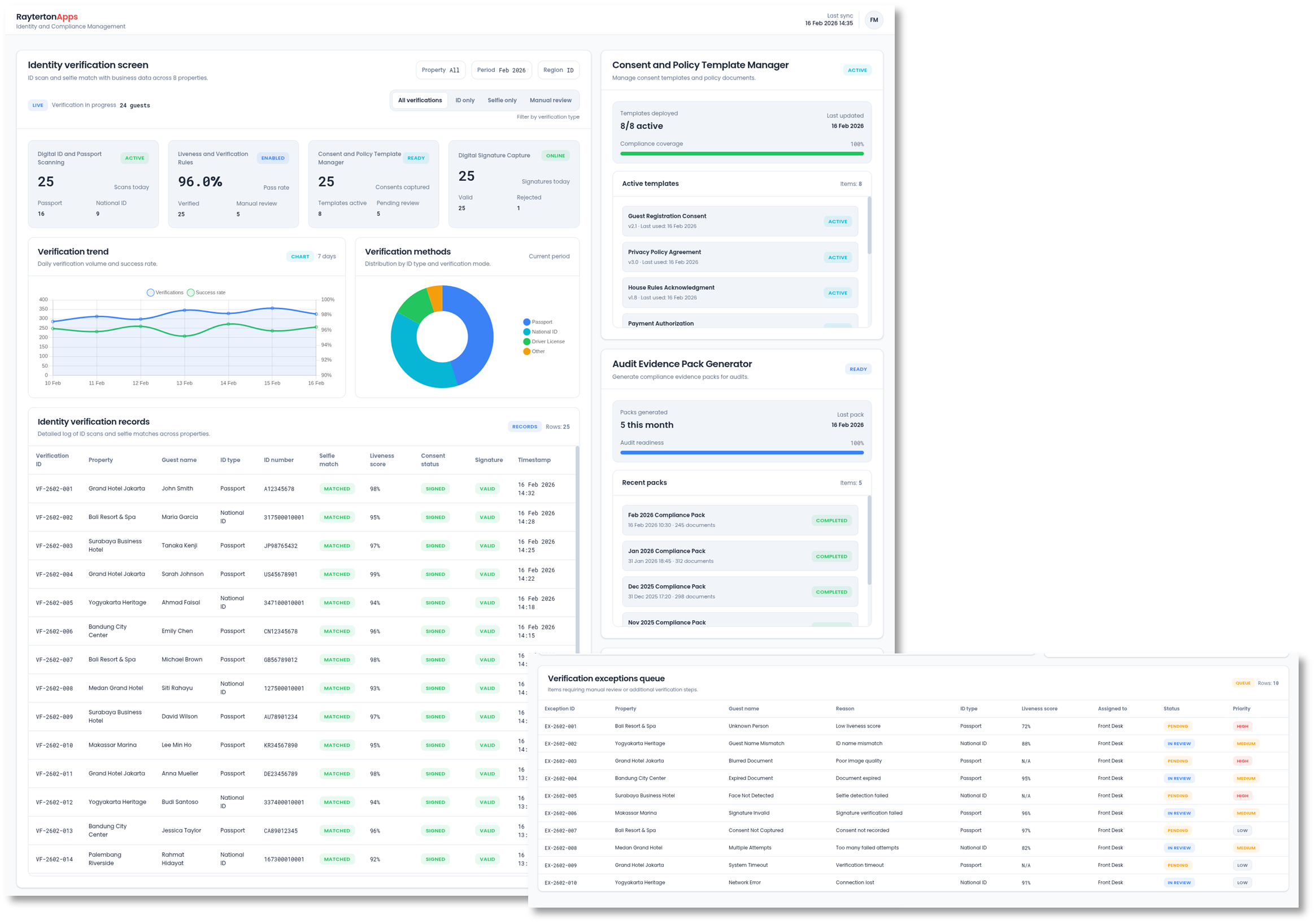This screenshot has height=924, width=1315.
Task: Toggle Passport in the Verification methods legend
Action: pyautogui.click(x=538, y=321)
